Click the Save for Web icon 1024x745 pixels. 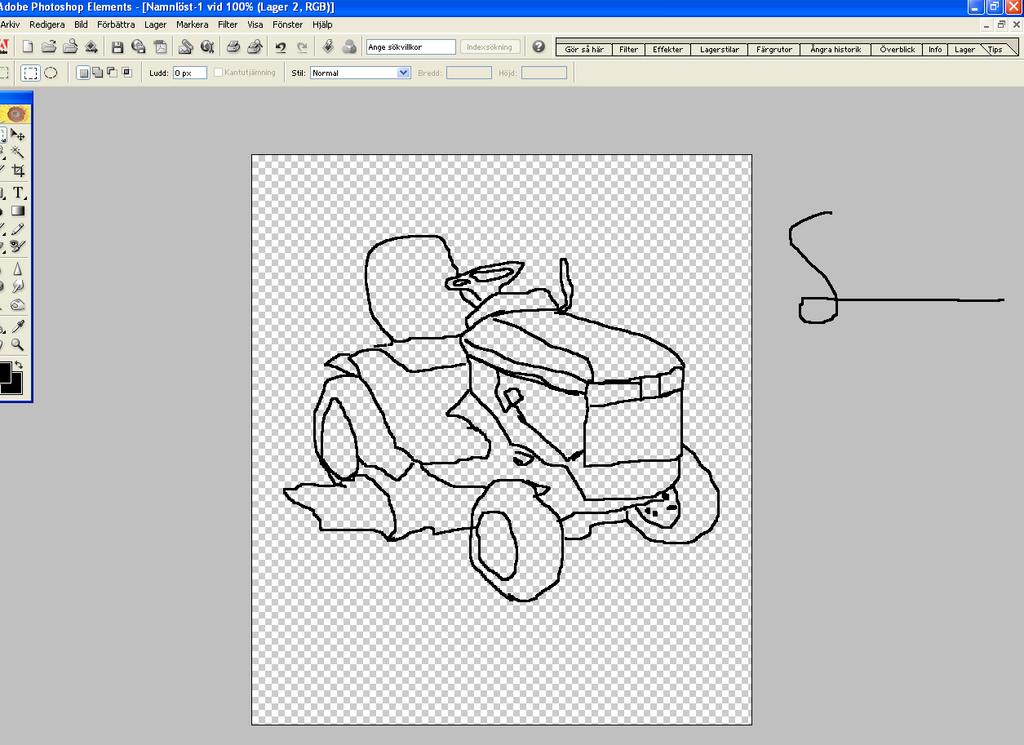click(x=138, y=47)
